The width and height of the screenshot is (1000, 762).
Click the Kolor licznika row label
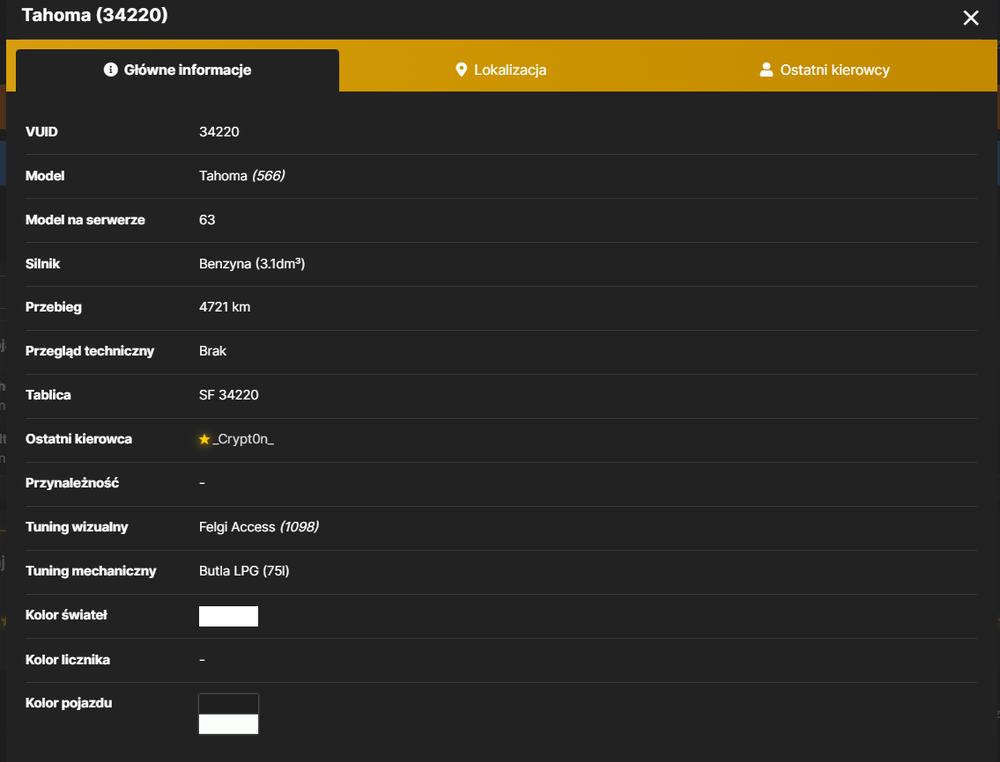[x=68, y=660]
